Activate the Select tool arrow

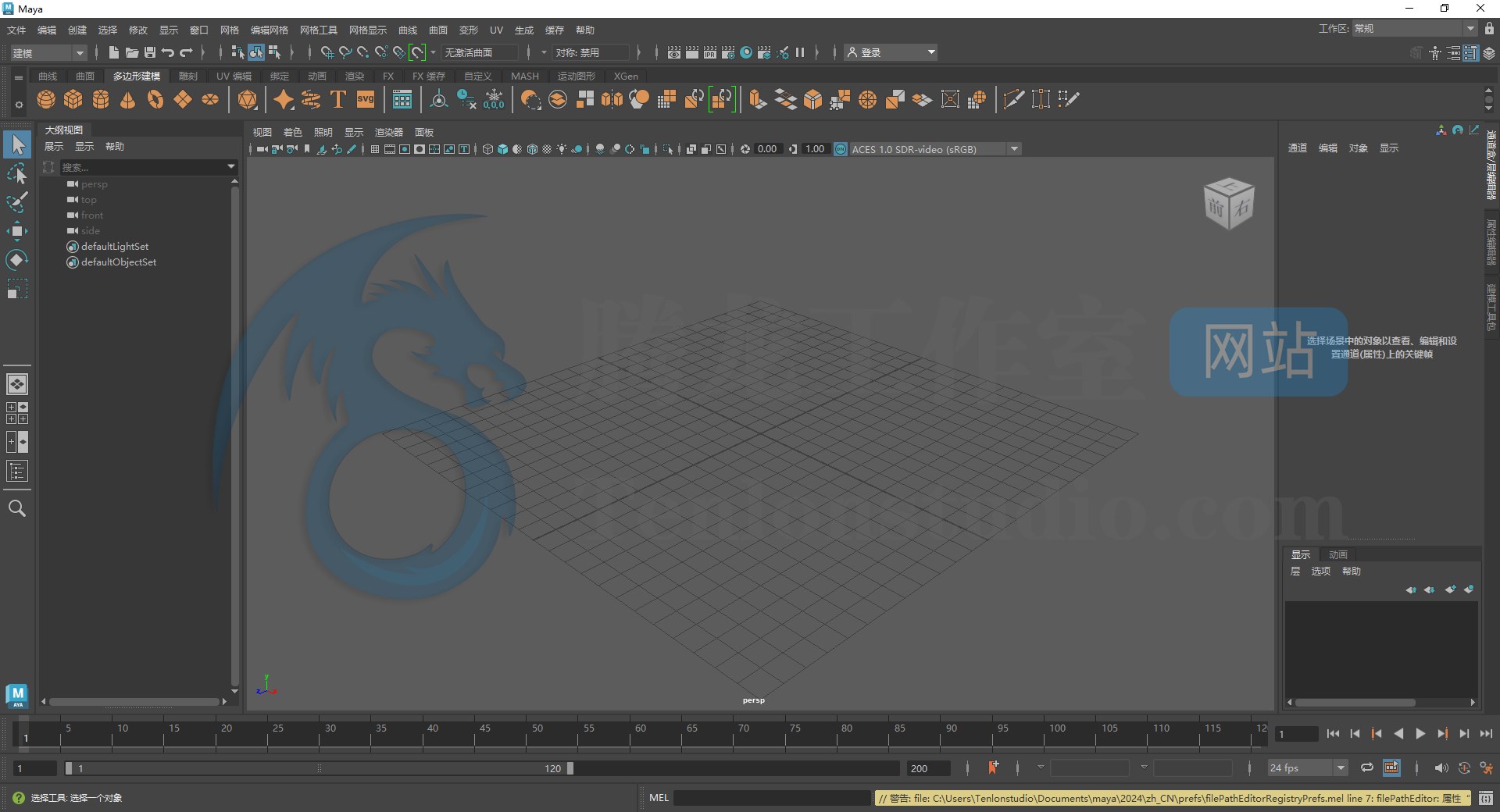(x=17, y=144)
